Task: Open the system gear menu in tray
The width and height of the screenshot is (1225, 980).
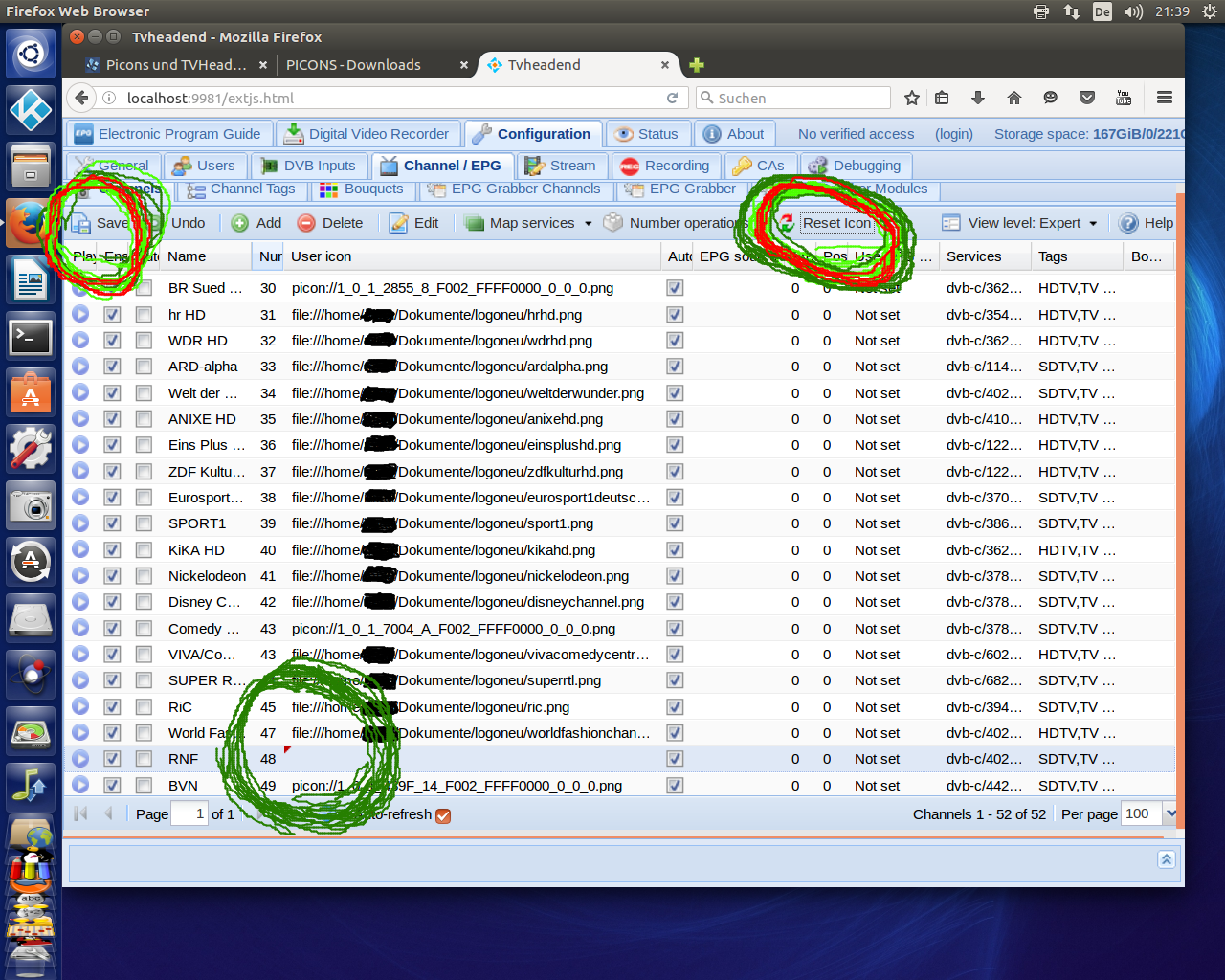Action: (1210, 11)
